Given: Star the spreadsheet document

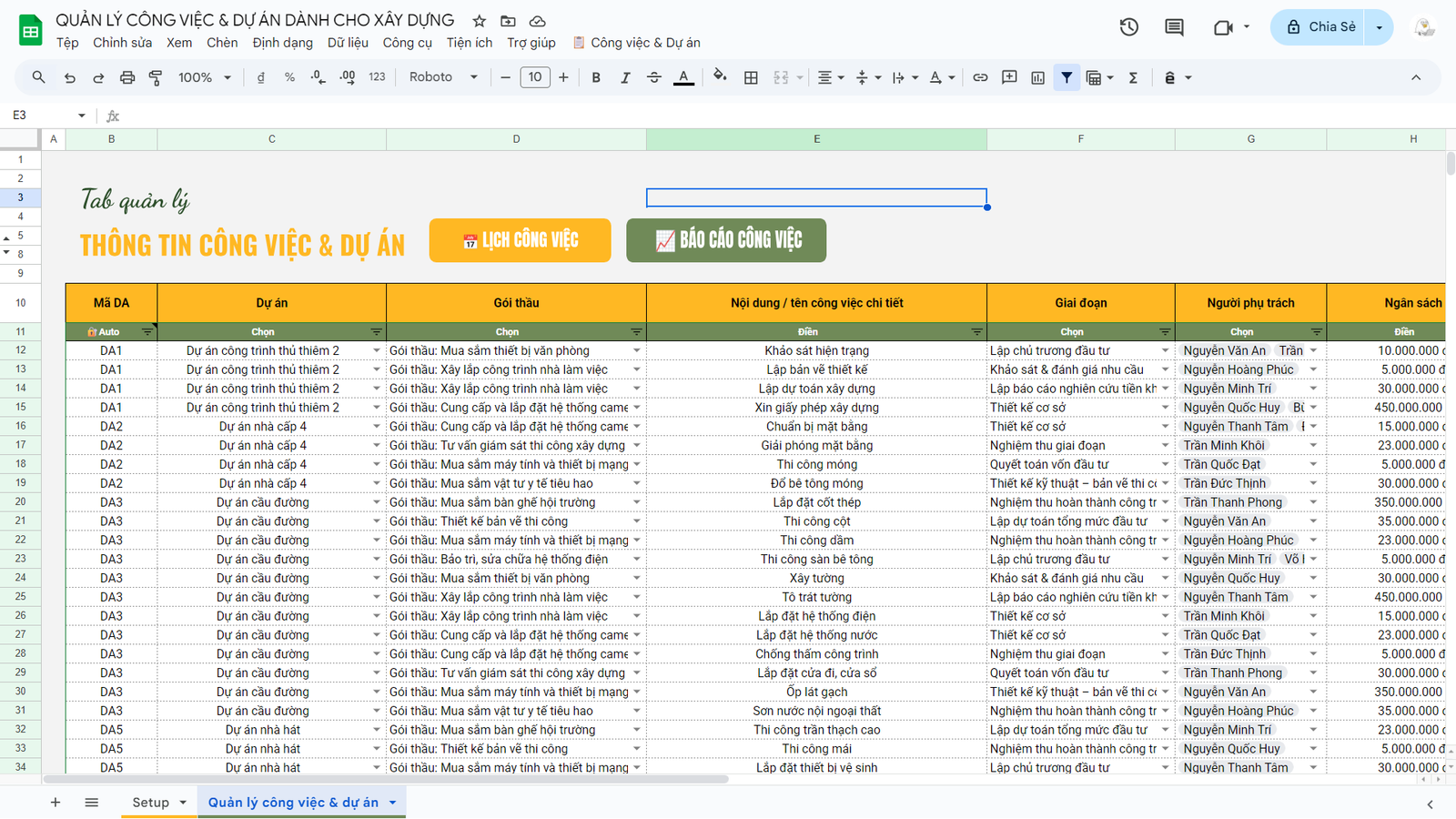Looking at the screenshot, I should click(x=480, y=21).
